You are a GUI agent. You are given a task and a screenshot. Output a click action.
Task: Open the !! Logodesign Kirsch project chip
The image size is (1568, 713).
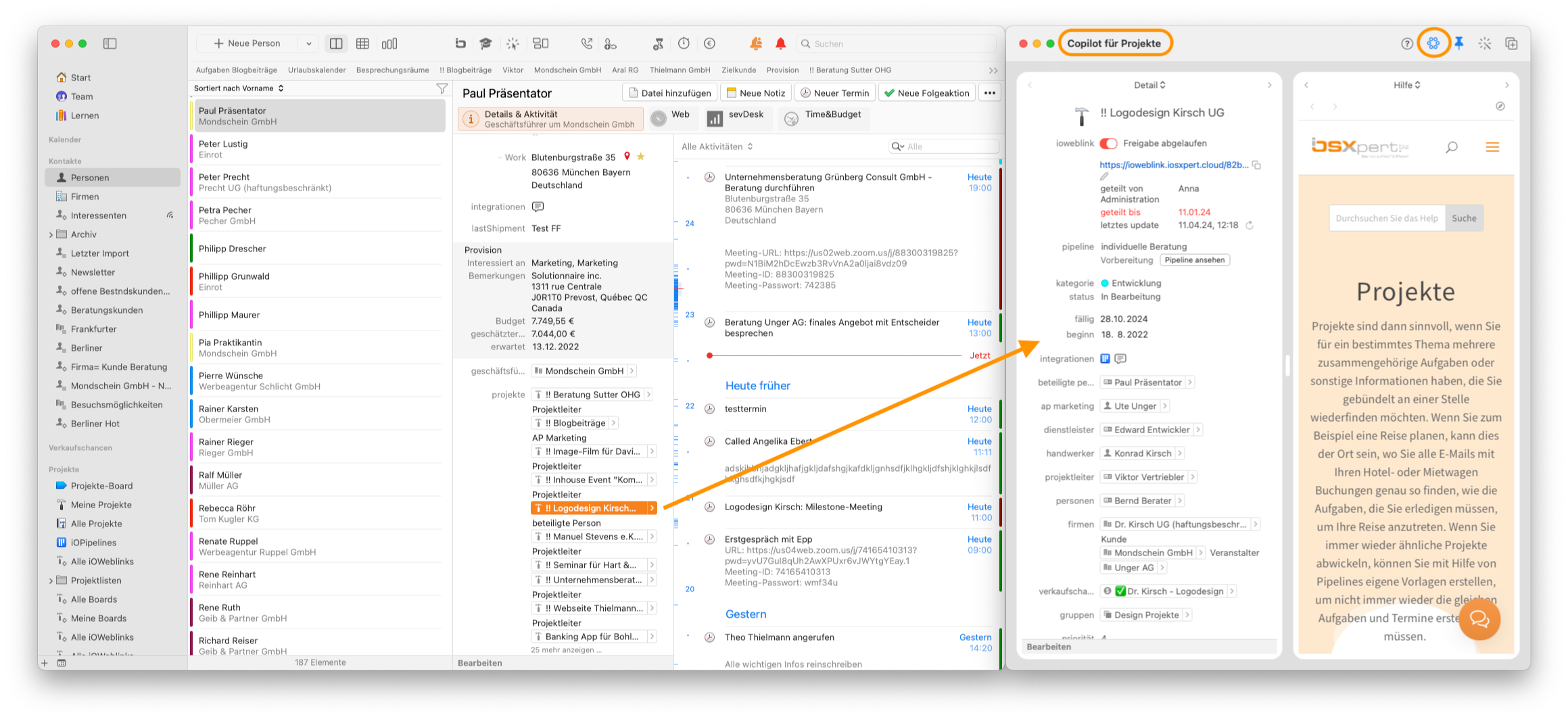coord(594,508)
